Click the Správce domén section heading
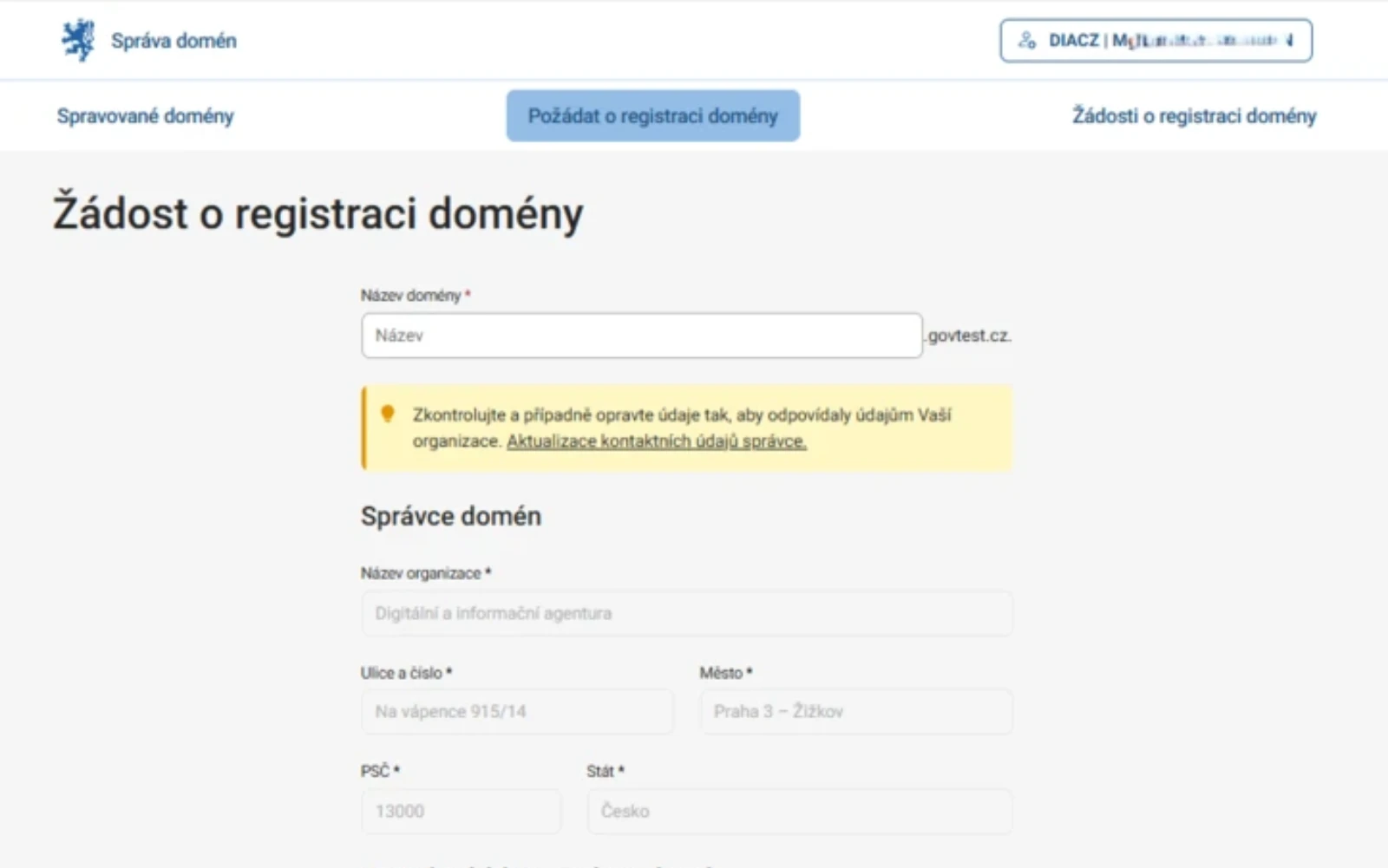 pyautogui.click(x=451, y=517)
